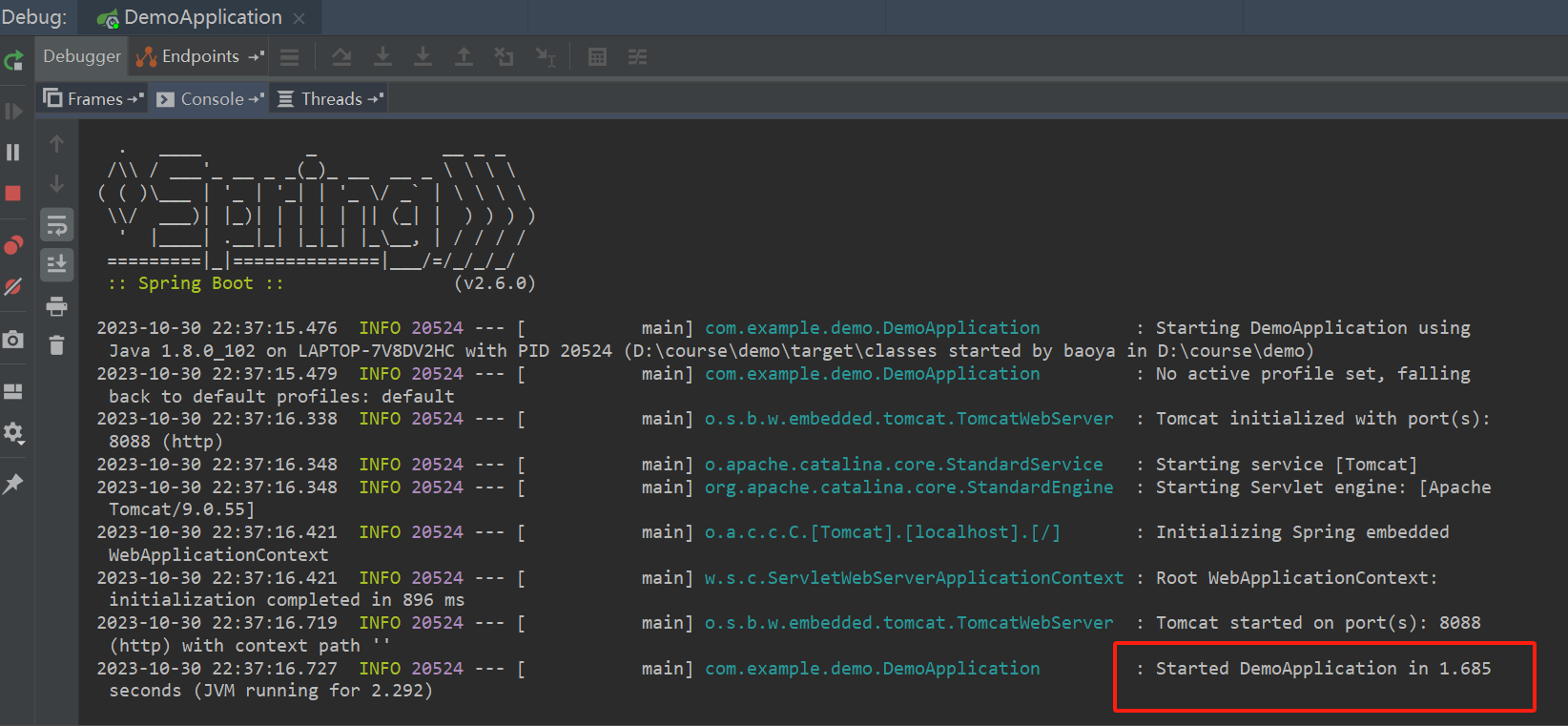The height and width of the screenshot is (726, 1568).
Task: Click "back to default profiles: default" line
Action: [281, 396]
